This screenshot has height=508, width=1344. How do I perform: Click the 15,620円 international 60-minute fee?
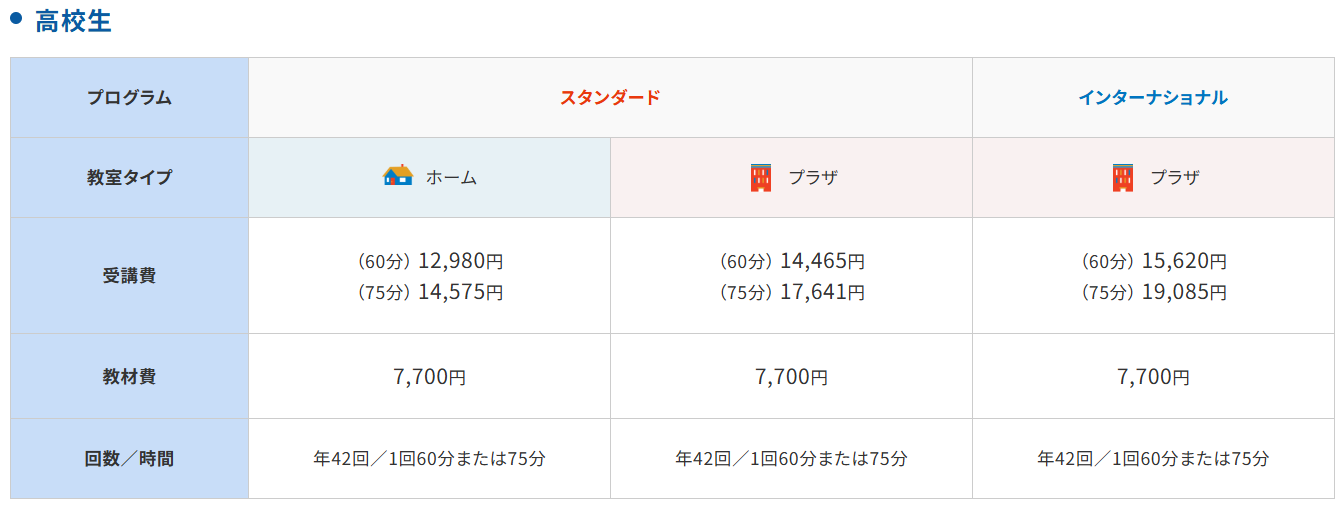(1184, 261)
